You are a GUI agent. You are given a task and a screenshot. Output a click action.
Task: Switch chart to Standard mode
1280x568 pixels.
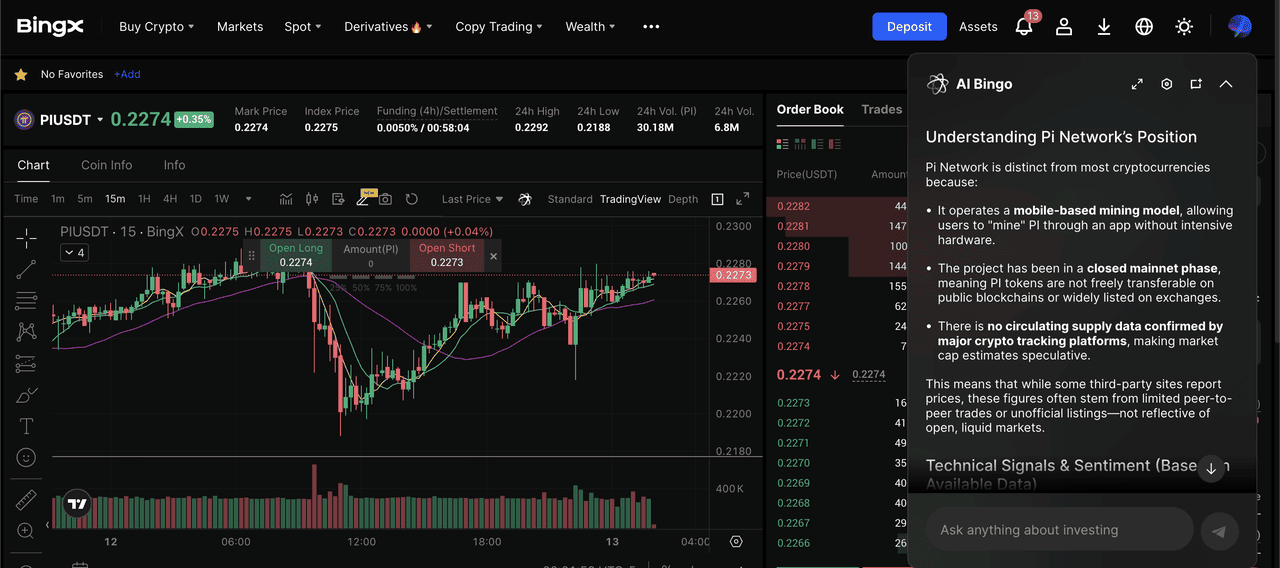tap(570, 199)
